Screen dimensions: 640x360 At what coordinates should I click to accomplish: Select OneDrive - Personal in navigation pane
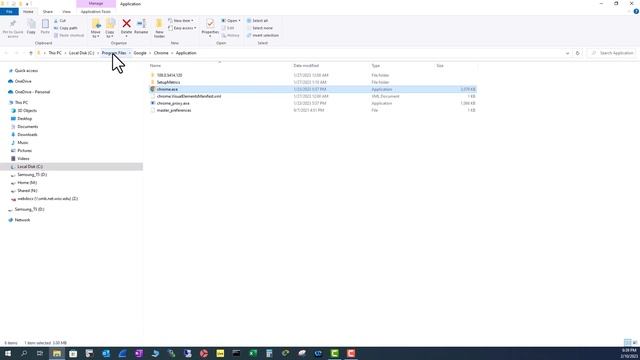pos(32,92)
